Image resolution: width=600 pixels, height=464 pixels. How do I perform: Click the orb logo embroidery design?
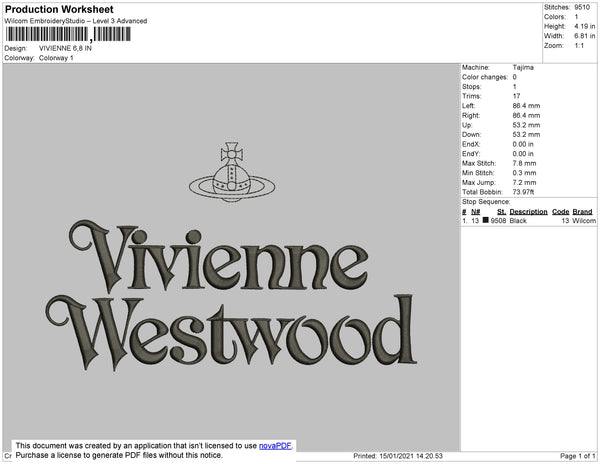tap(232, 172)
